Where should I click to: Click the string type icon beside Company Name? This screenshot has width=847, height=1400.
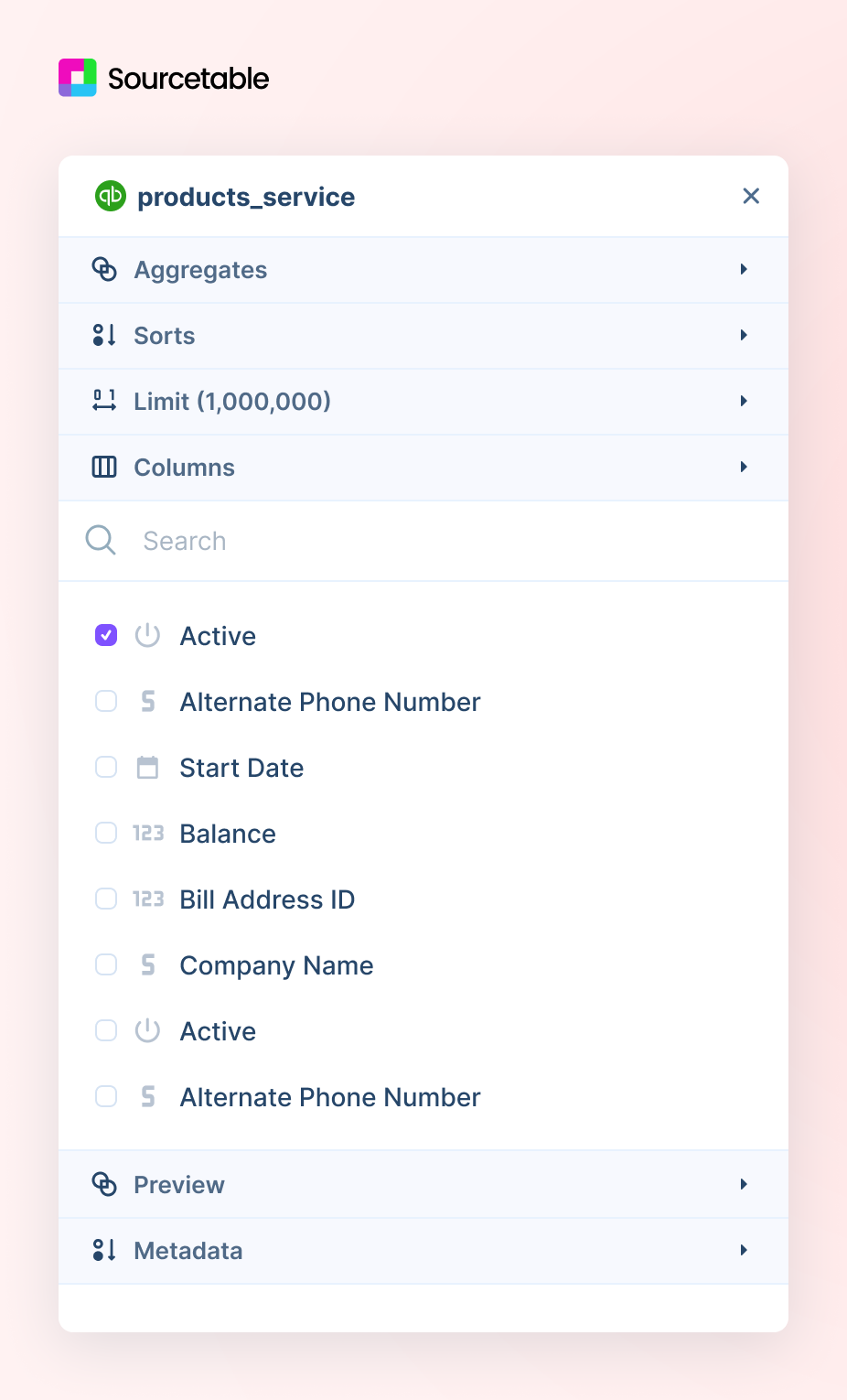(x=148, y=964)
